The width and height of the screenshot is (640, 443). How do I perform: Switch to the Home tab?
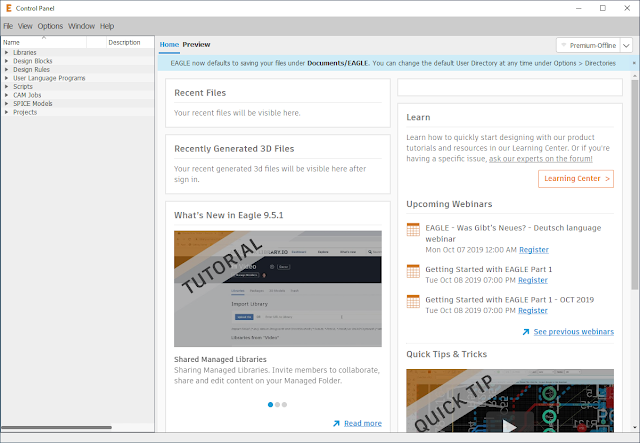(169, 45)
